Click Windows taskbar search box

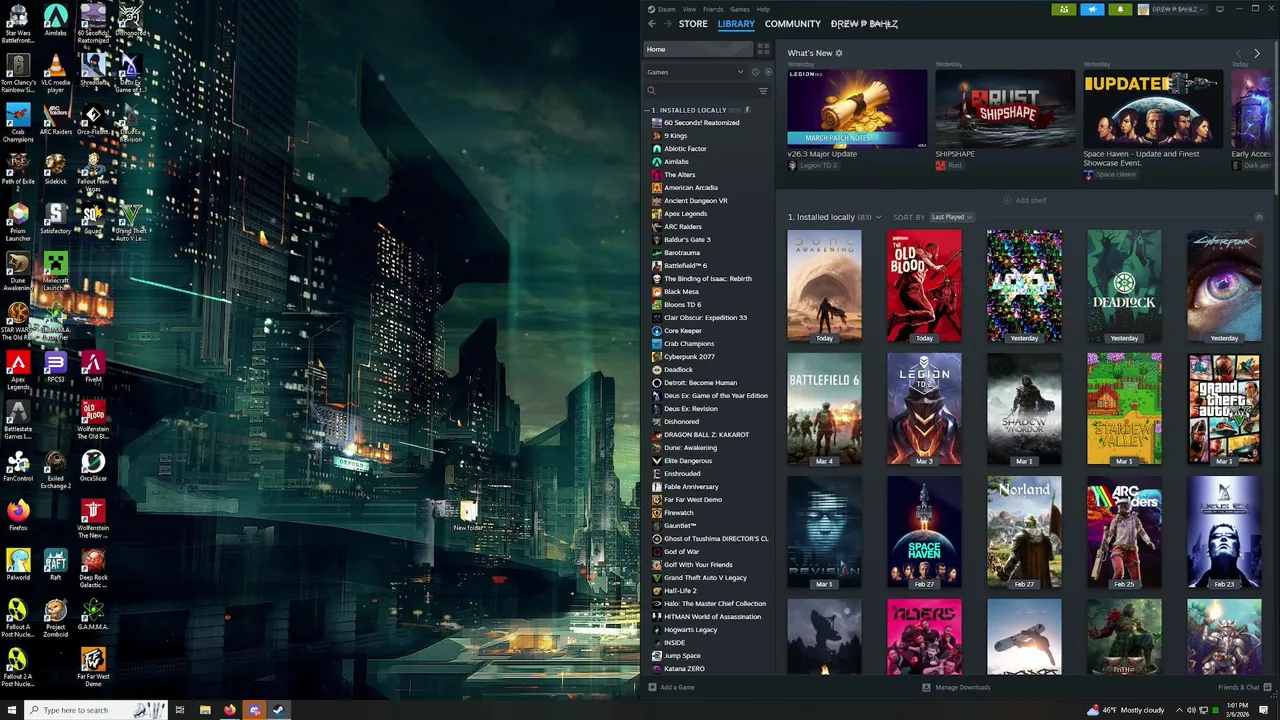(95, 710)
